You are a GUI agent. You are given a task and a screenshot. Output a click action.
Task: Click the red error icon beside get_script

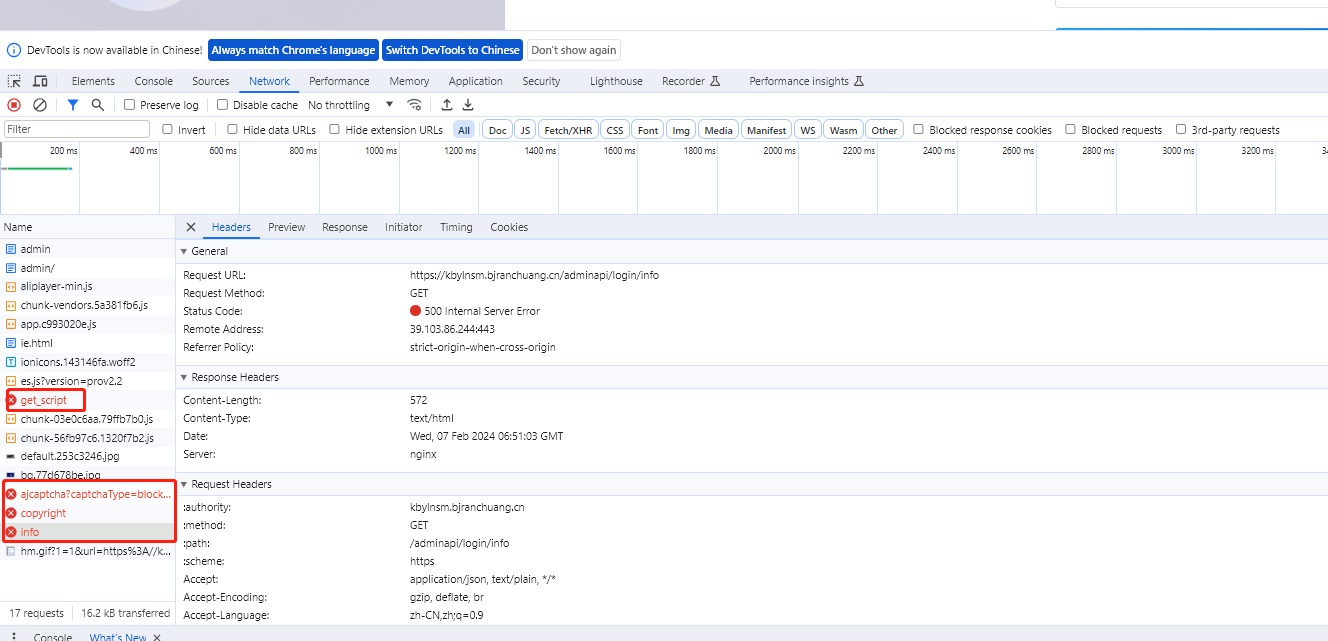11,400
